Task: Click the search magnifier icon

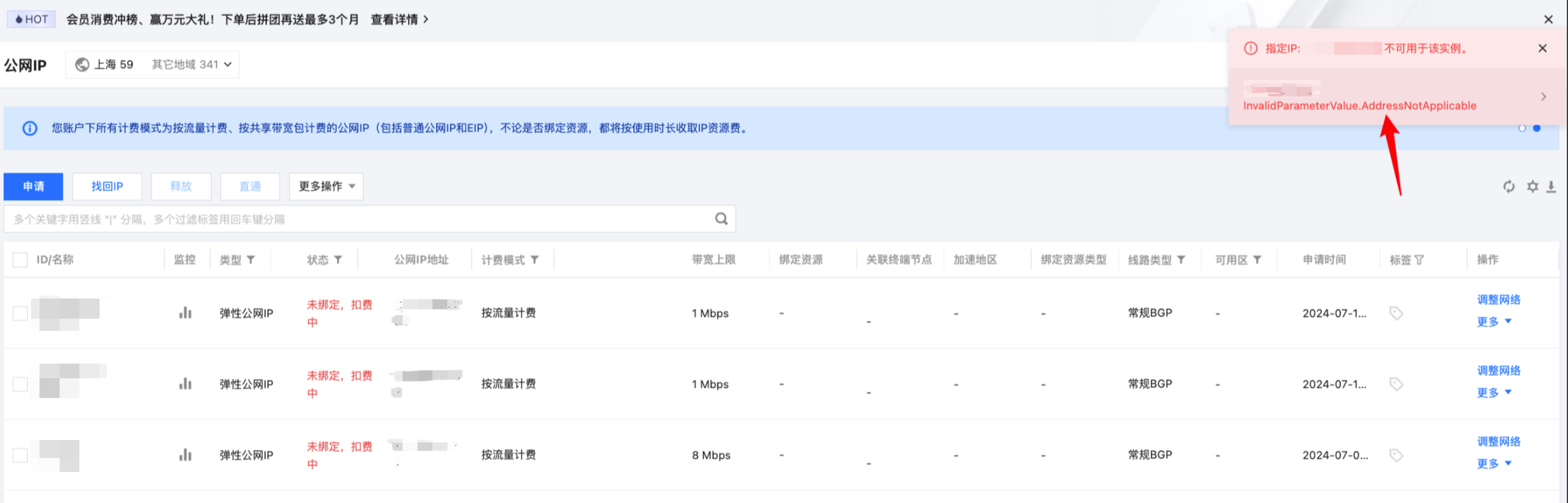Action: 721,219
